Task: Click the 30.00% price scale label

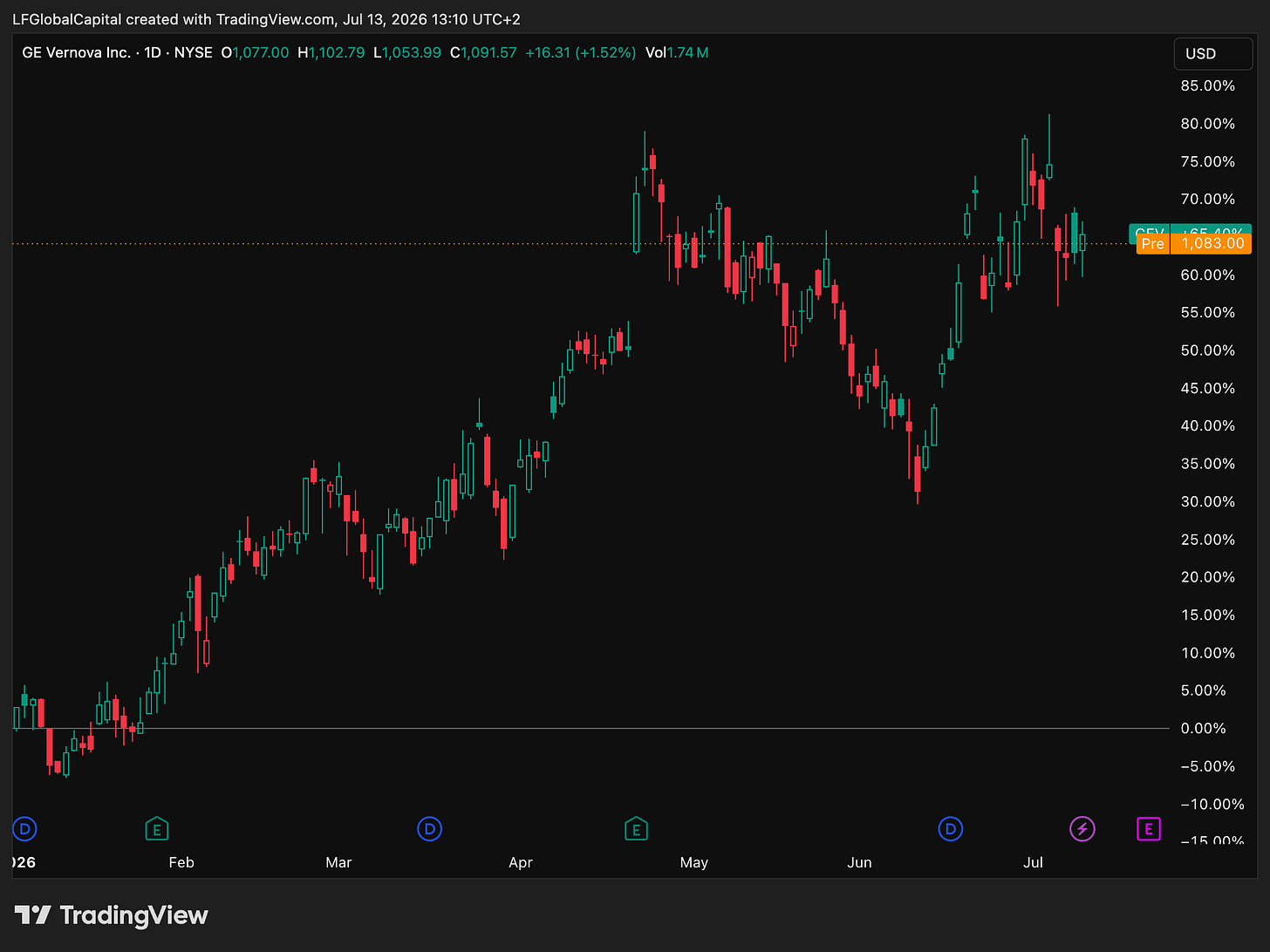Action: click(x=1208, y=501)
